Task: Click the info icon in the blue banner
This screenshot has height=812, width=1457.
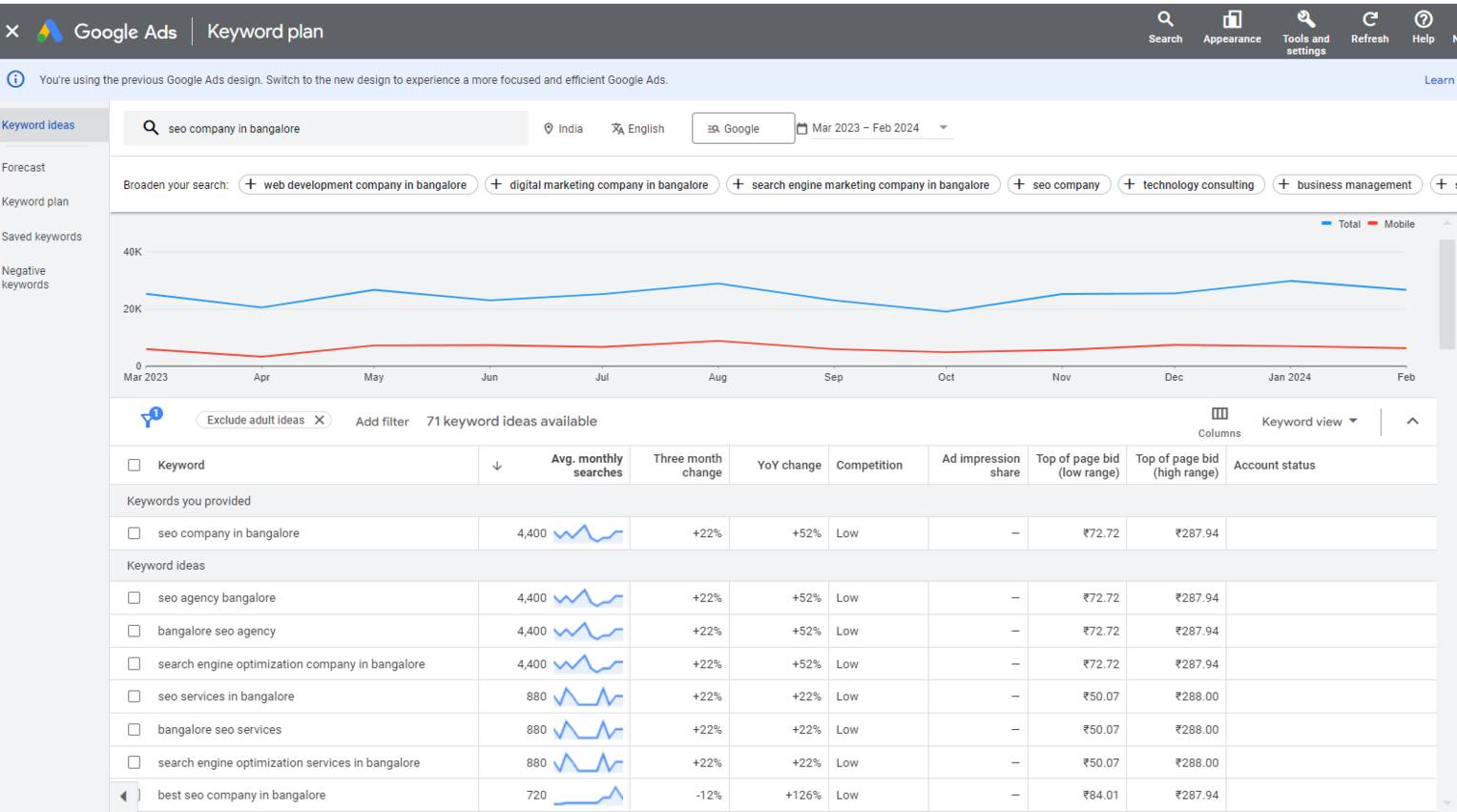Action: tap(16, 80)
